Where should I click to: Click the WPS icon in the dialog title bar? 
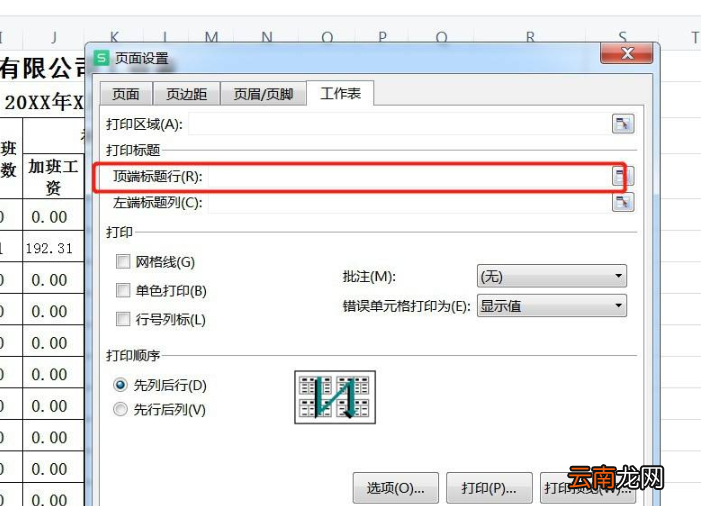(x=101, y=58)
